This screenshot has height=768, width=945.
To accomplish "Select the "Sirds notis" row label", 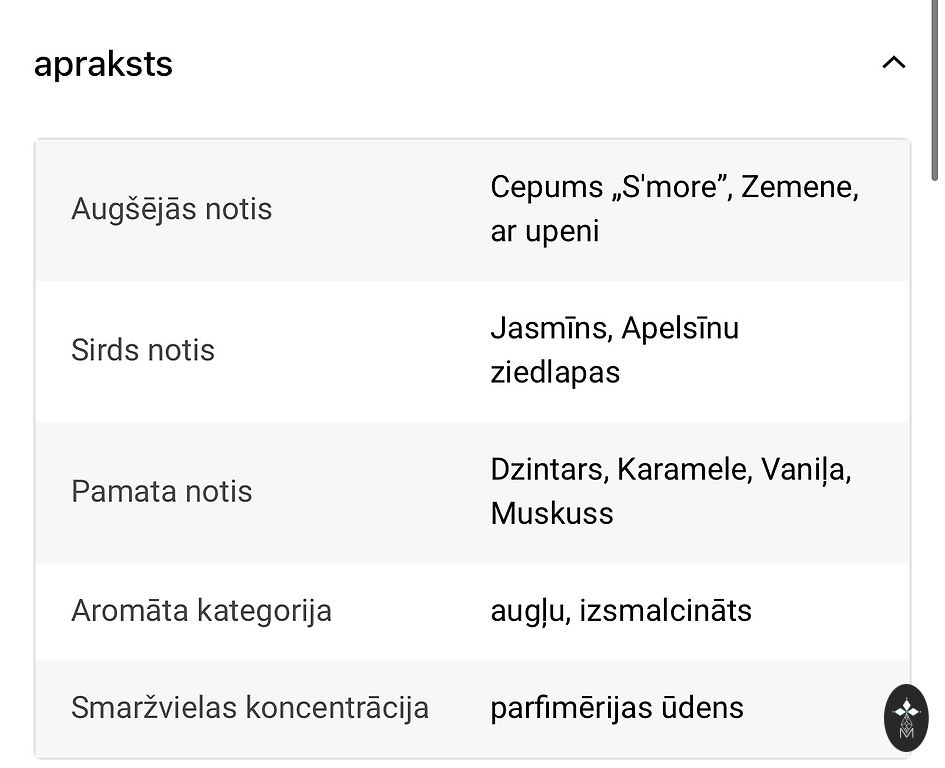I will point(143,351).
